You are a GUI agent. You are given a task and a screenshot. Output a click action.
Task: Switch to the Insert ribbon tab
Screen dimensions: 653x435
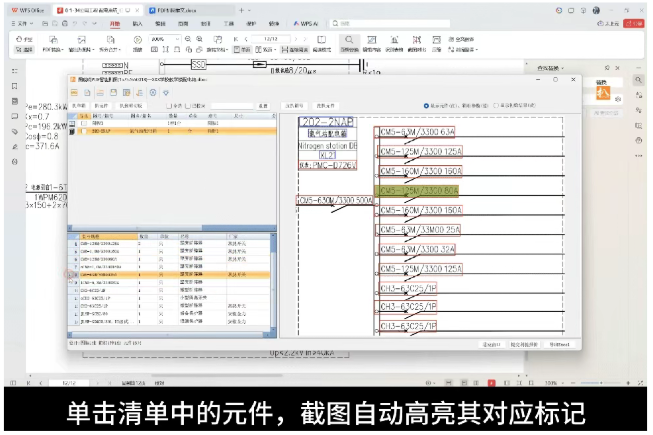(137, 24)
